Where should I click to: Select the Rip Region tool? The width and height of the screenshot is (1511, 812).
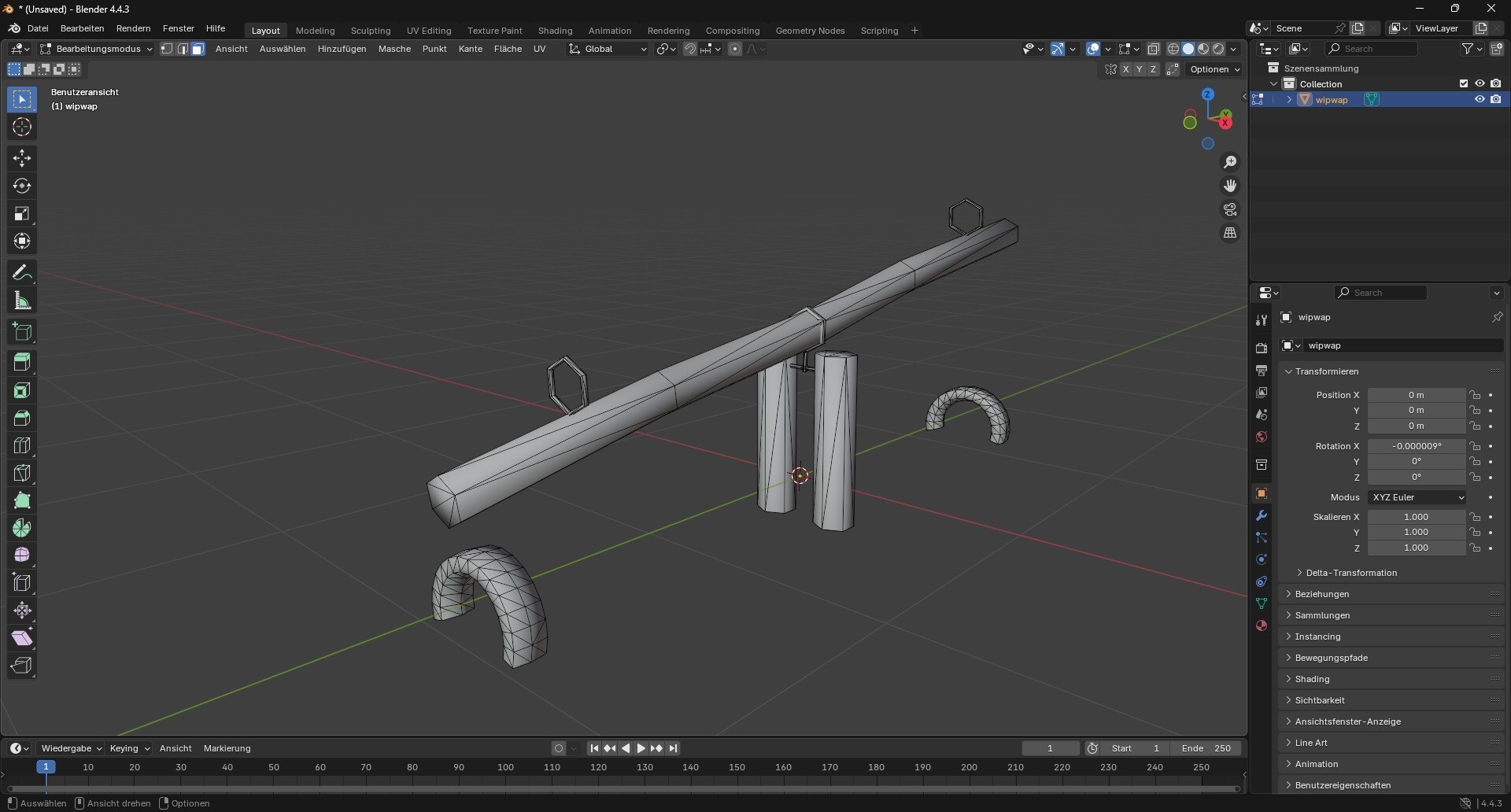tap(22, 666)
